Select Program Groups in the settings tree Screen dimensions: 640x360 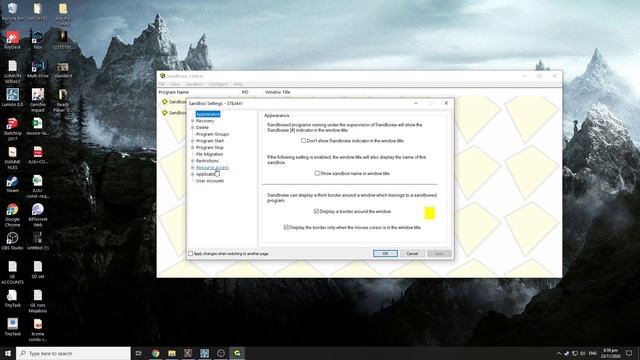(212, 134)
